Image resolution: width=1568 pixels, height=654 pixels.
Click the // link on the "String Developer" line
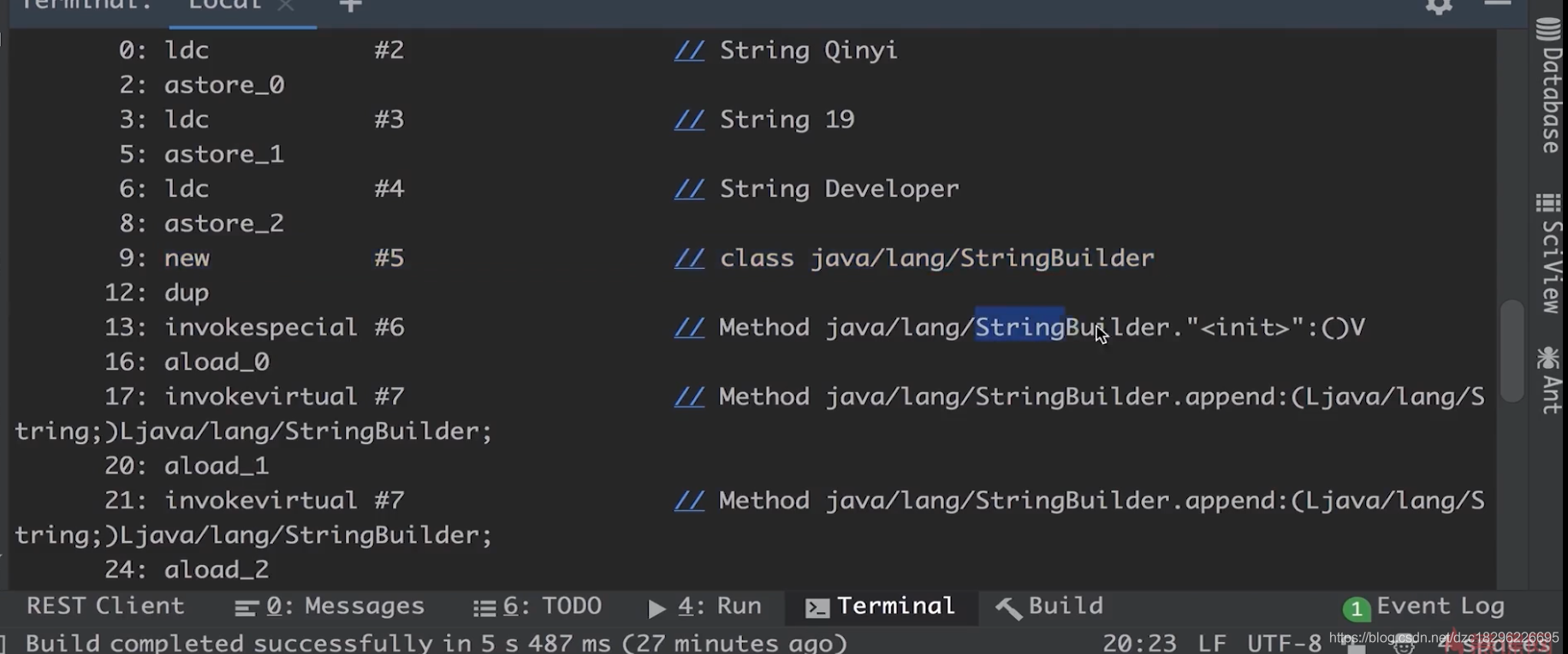(689, 190)
